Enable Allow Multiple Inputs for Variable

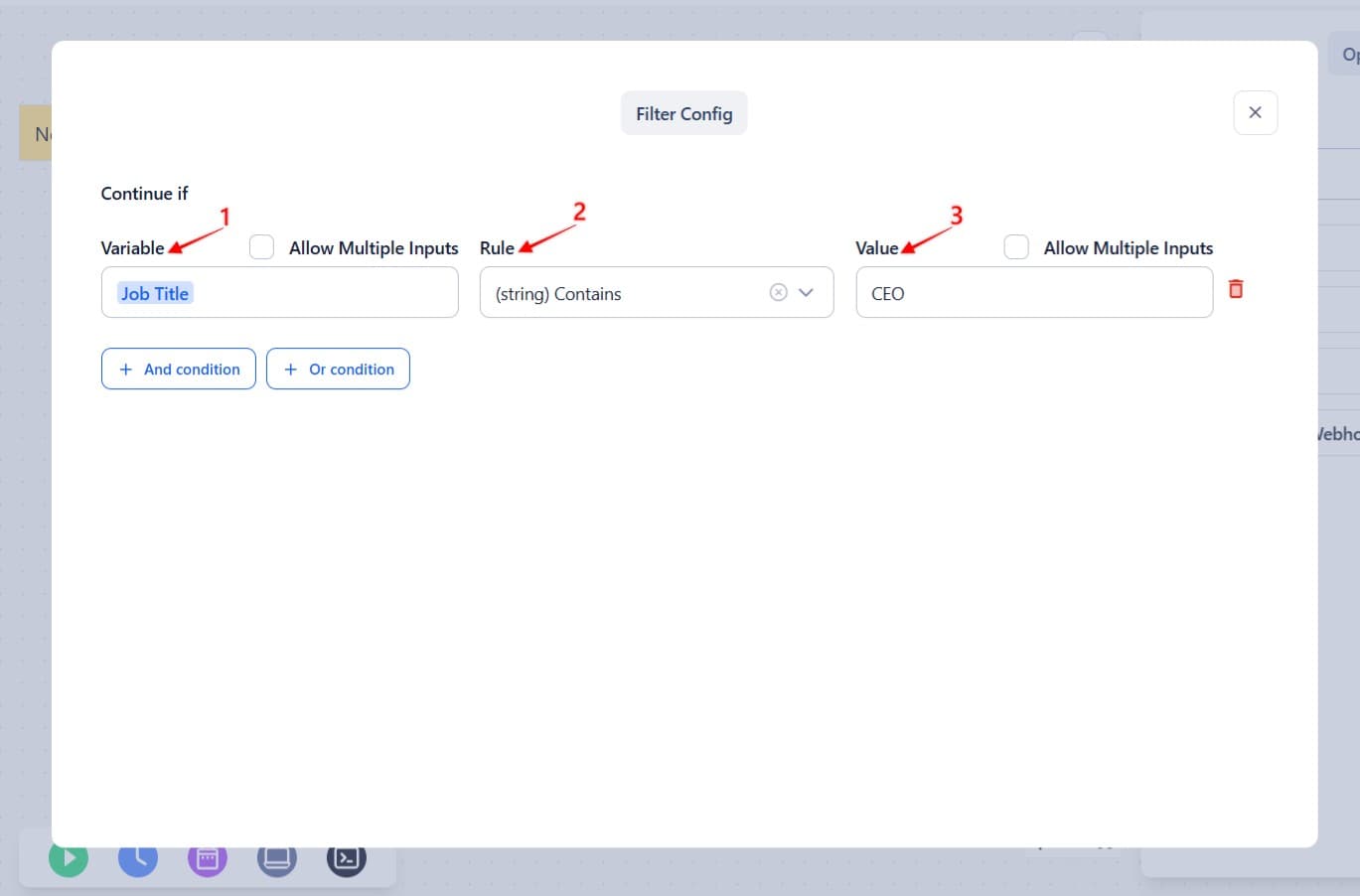coord(261,247)
